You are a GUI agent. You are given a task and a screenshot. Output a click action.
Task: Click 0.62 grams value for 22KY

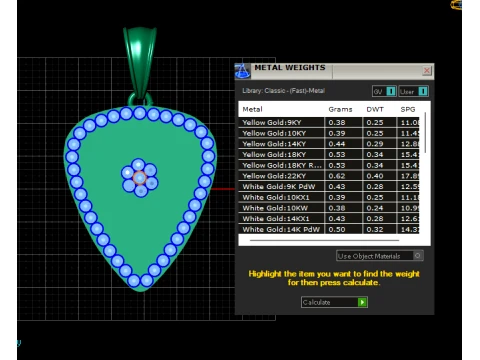(337, 176)
